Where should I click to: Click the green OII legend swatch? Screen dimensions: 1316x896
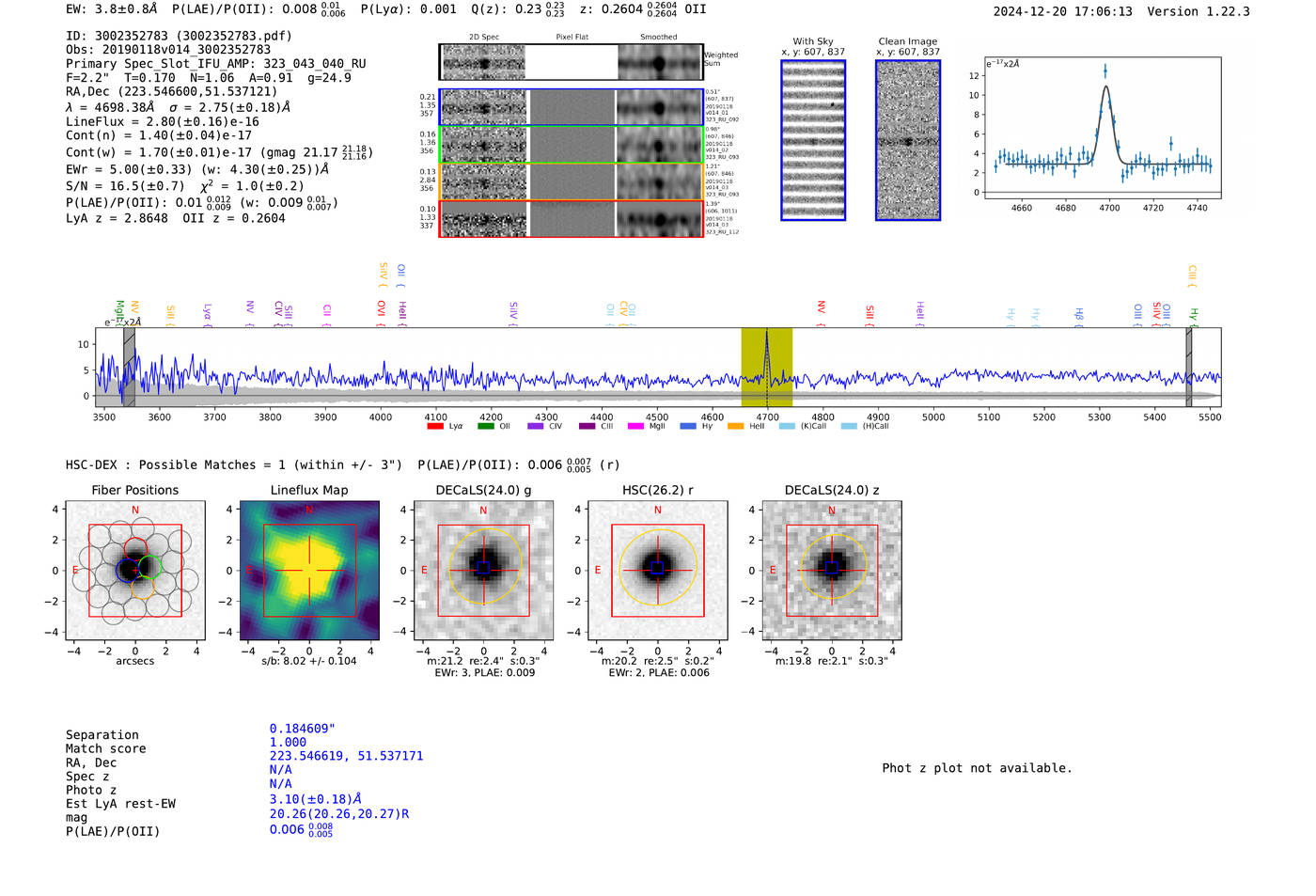point(485,426)
